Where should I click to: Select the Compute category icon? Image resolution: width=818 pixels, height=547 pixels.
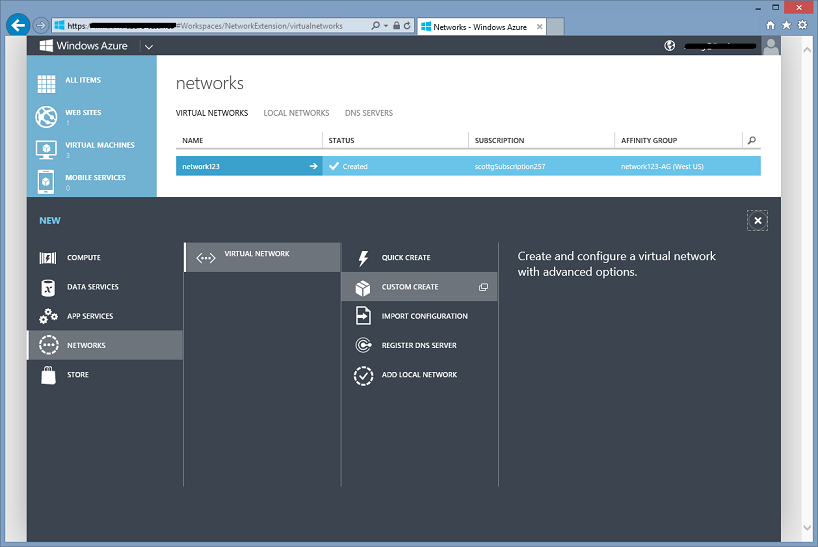click(x=48, y=258)
